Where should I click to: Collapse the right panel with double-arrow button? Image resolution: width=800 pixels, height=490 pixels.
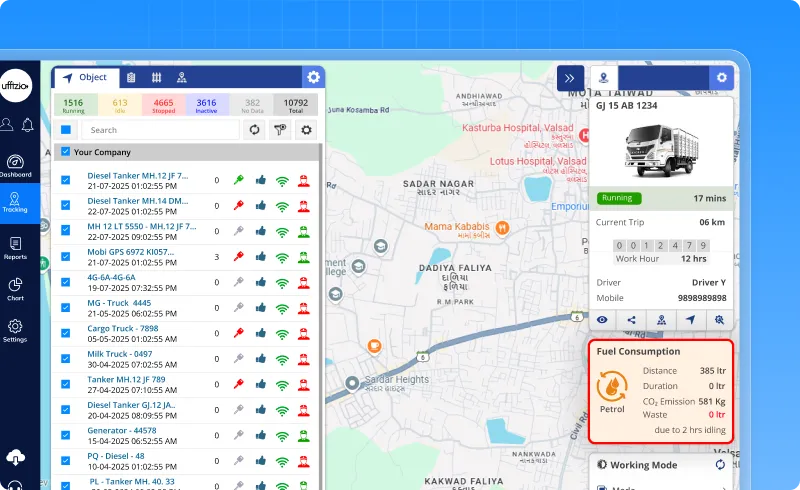[x=570, y=78]
